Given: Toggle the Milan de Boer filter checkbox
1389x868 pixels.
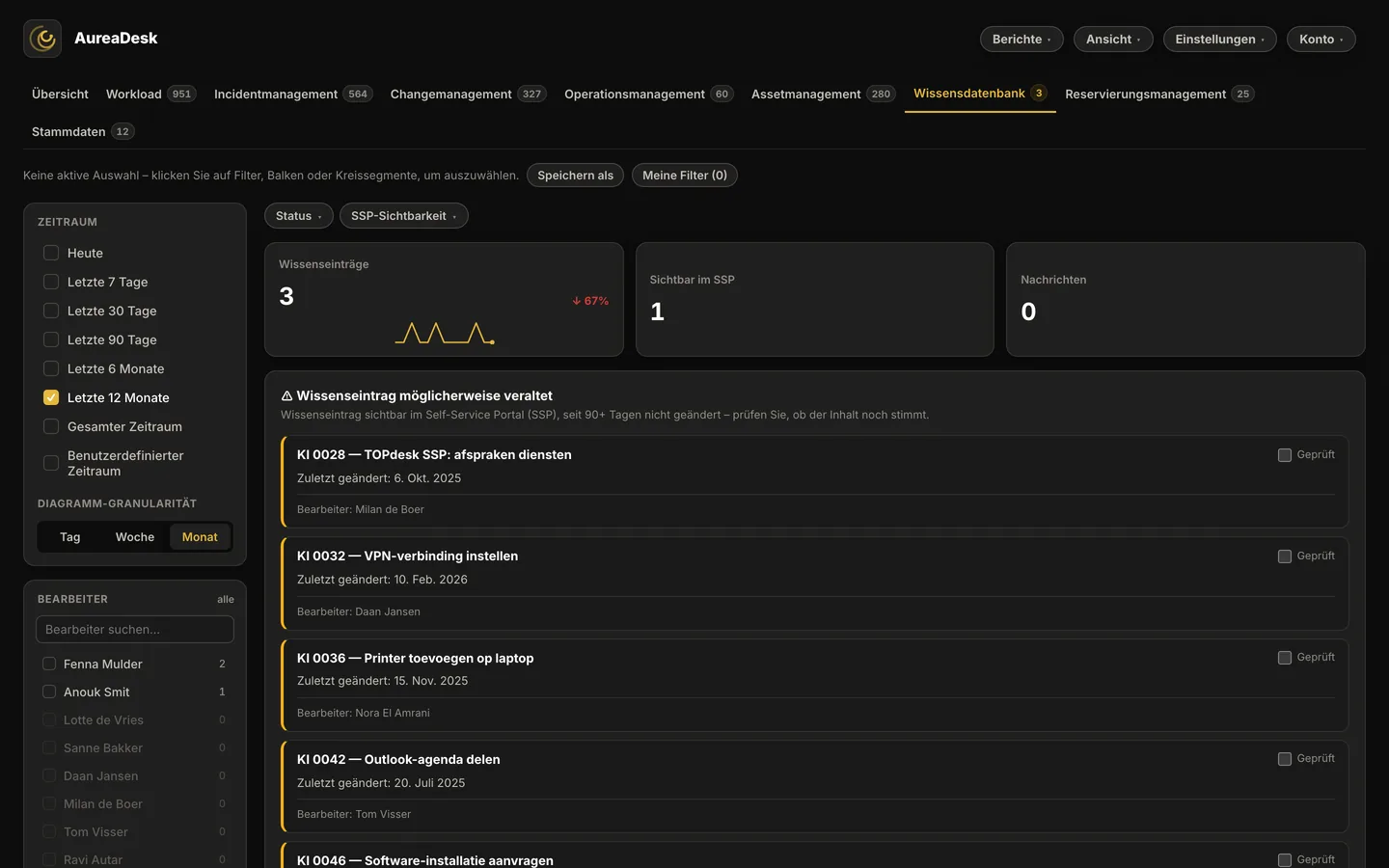Looking at the screenshot, I should coord(49,803).
